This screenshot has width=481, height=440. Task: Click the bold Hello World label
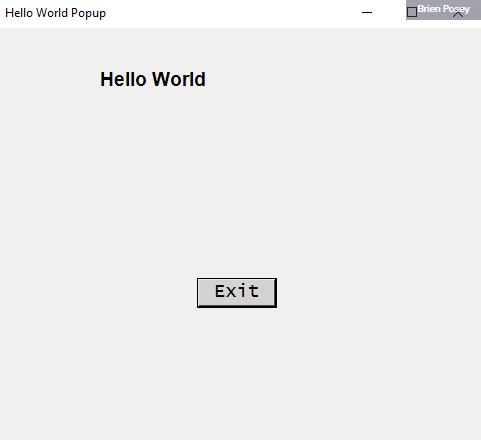click(x=153, y=79)
